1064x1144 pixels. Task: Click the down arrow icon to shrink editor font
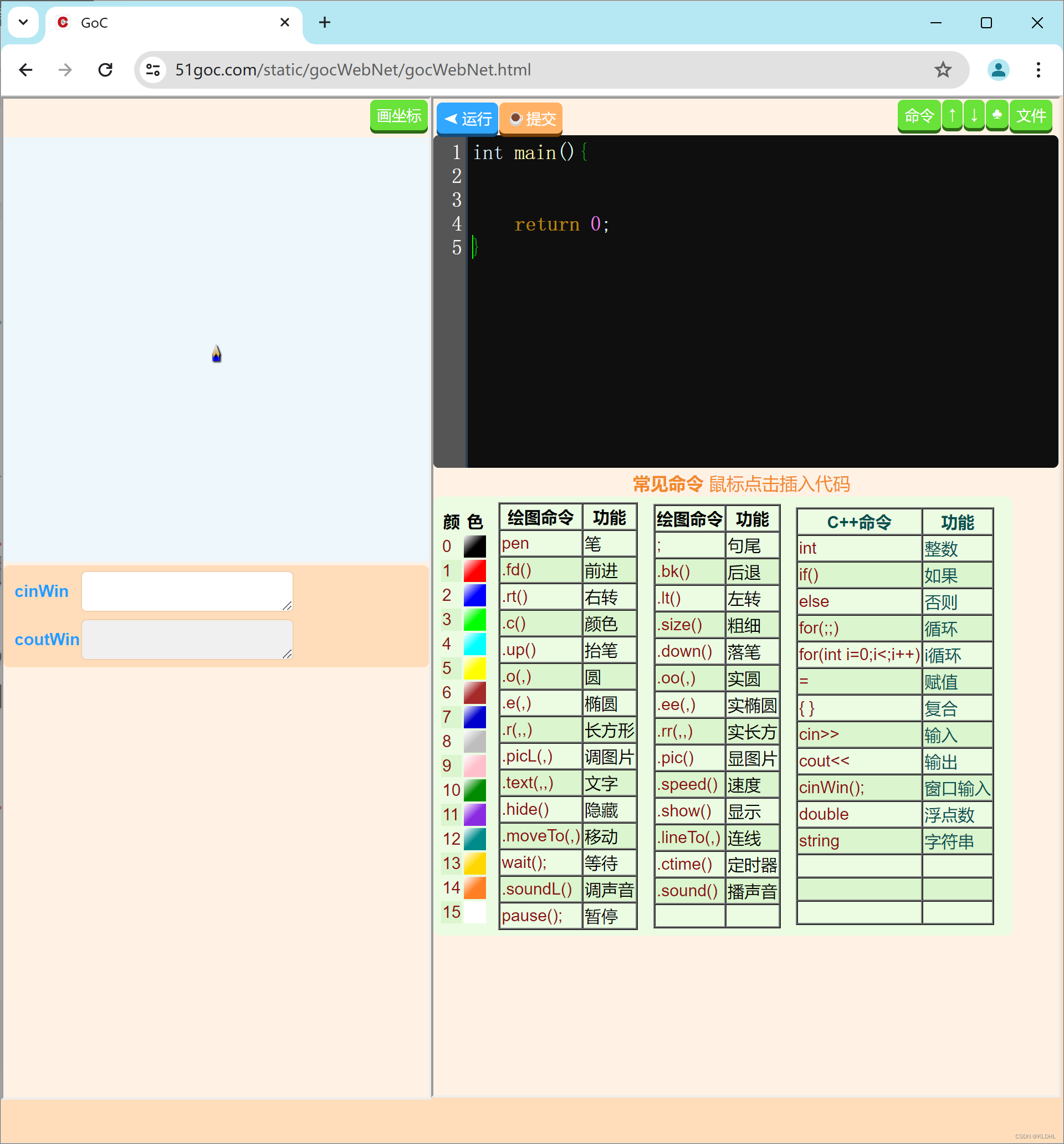974,115
